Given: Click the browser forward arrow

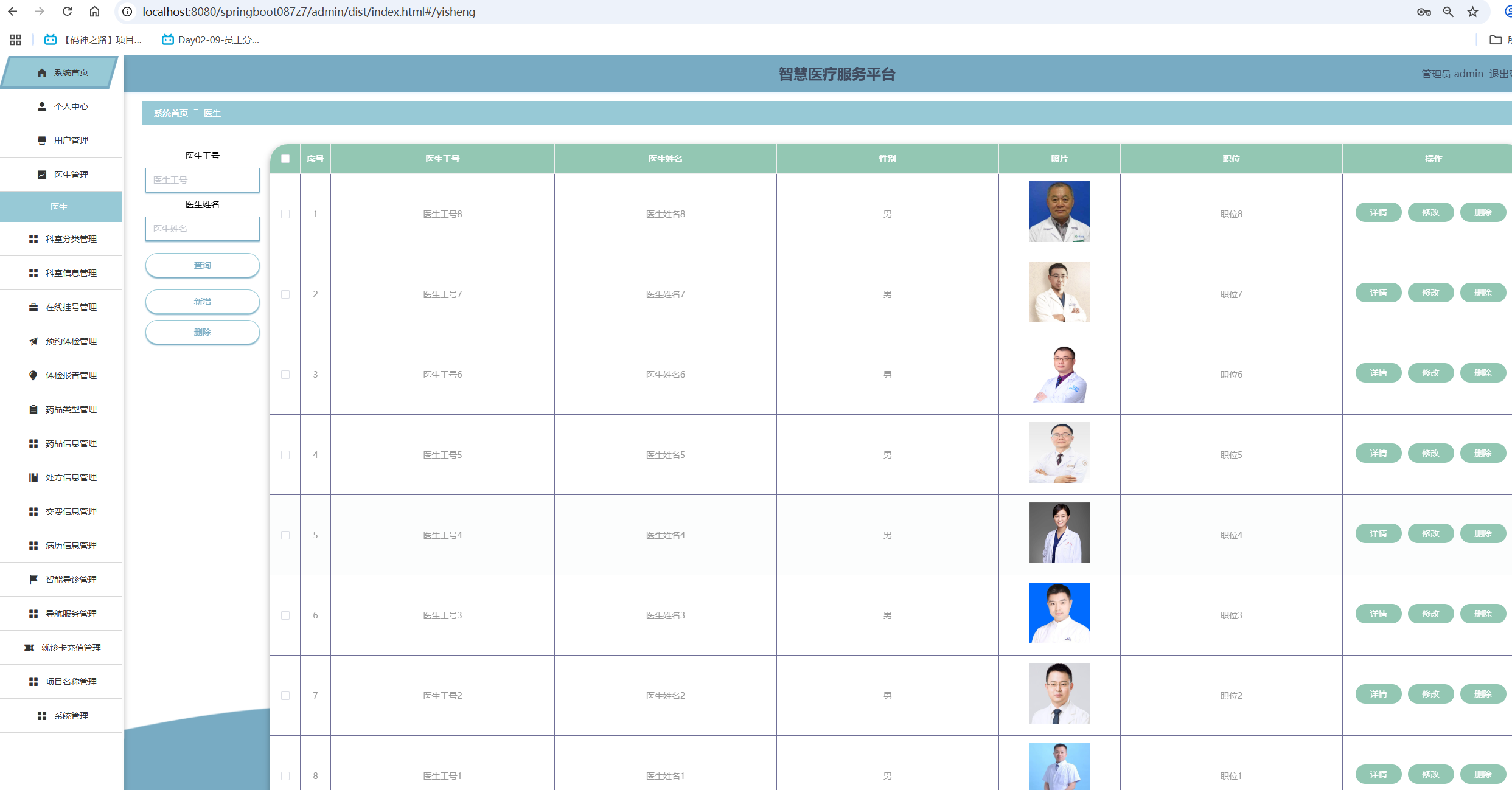Looking at the screenshot, I should point(40,12).
